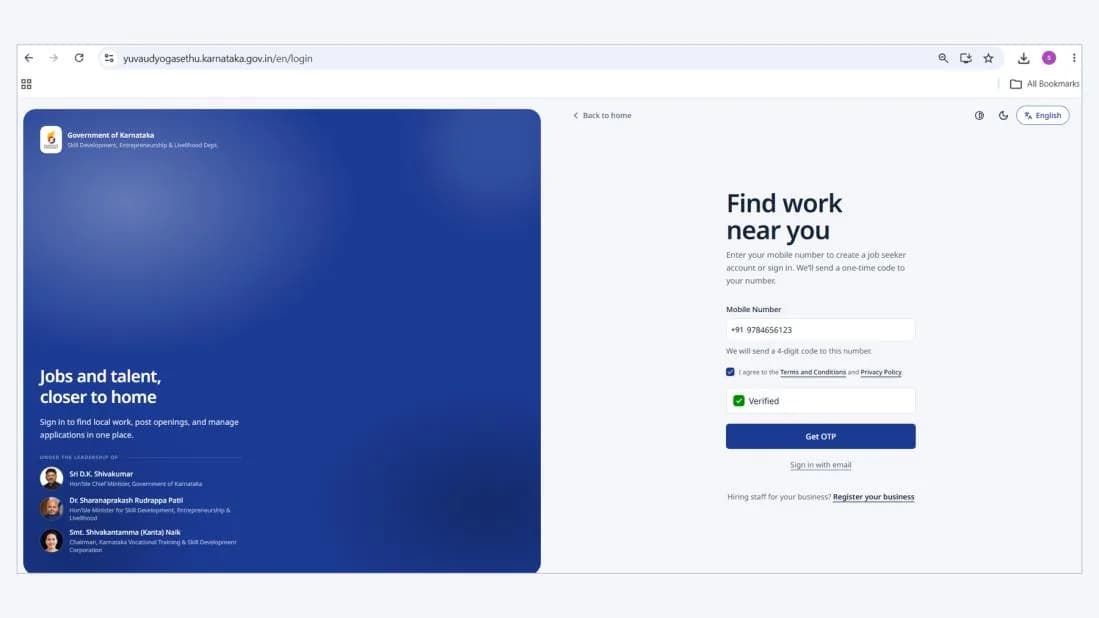Go back using the browser back arrow
Screen dimensions: 1099x618
point(29,58)
